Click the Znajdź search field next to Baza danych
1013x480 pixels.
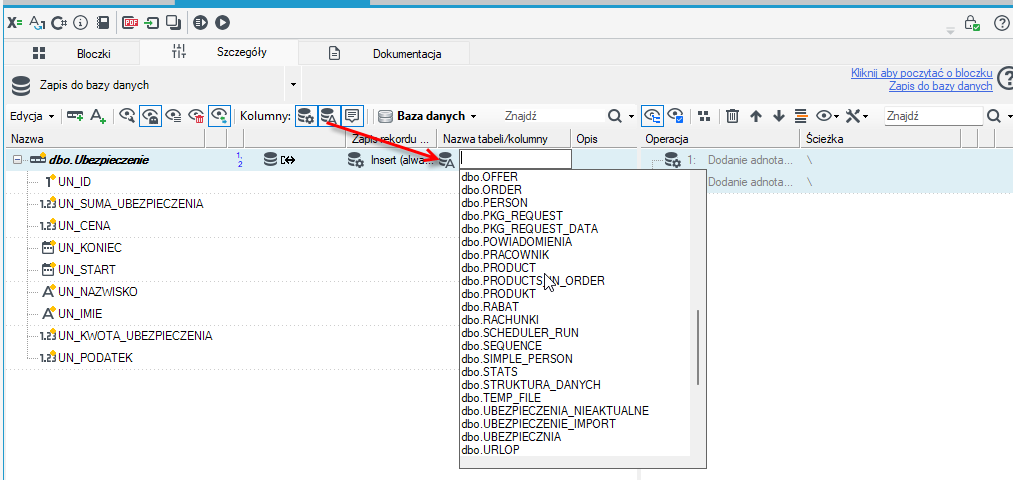(x=553, y=116)
